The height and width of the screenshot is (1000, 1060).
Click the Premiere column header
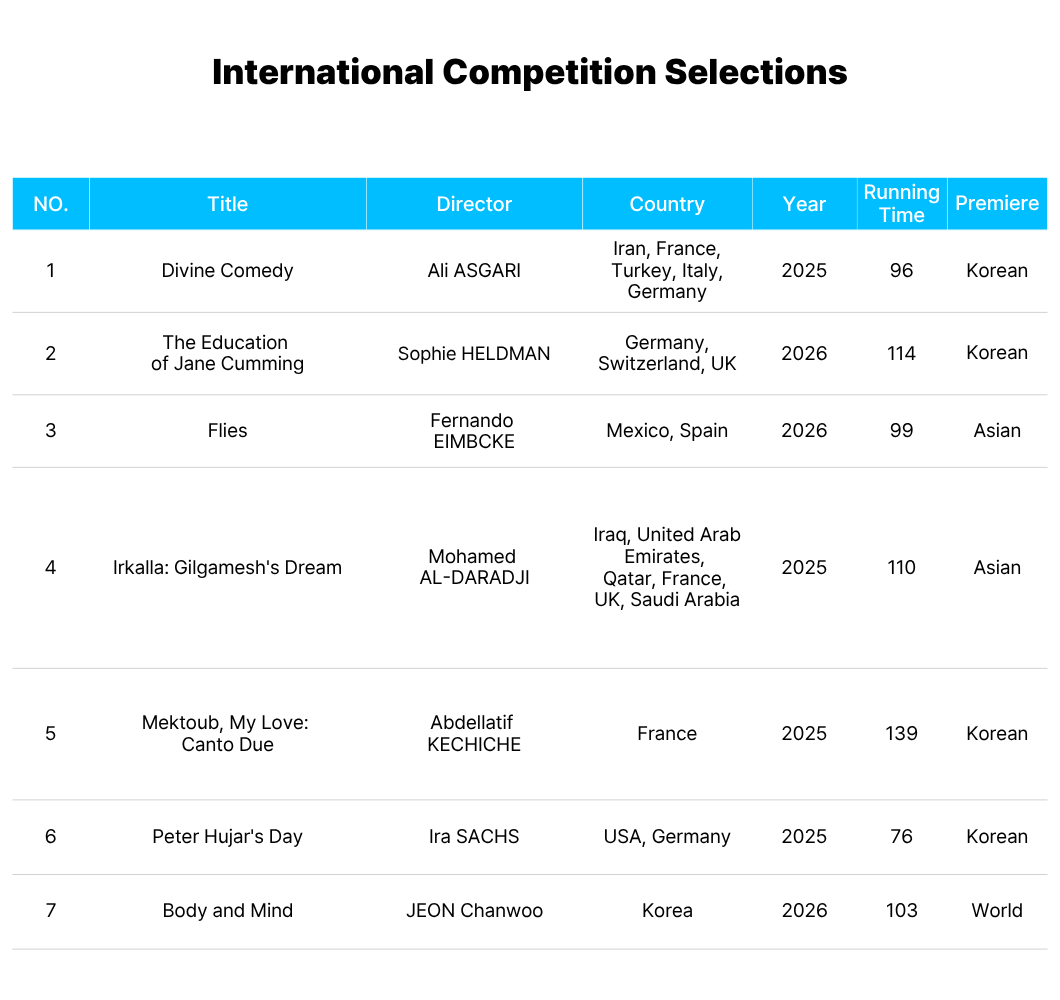[x=996, y=204]
